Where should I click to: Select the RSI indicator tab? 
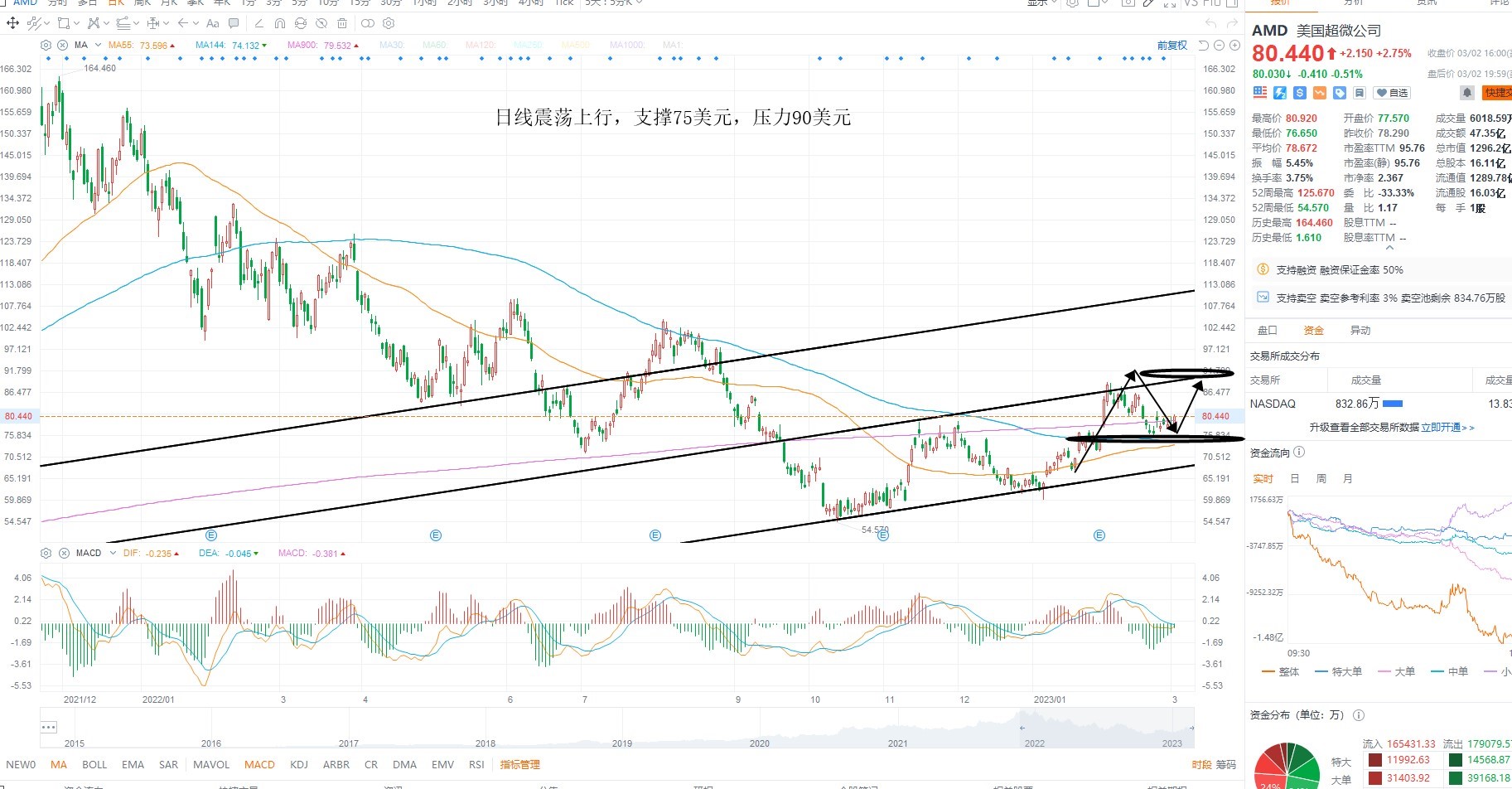(x=476, y=764)
